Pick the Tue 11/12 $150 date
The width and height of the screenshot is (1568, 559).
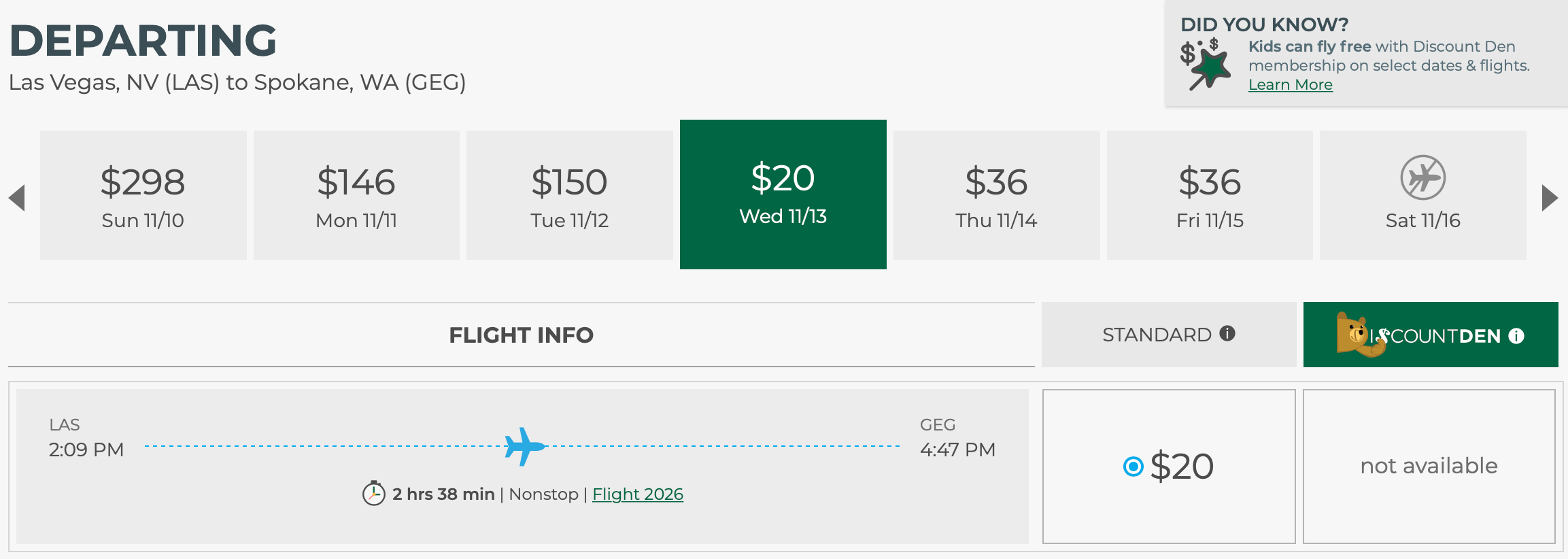click(569, 195)
